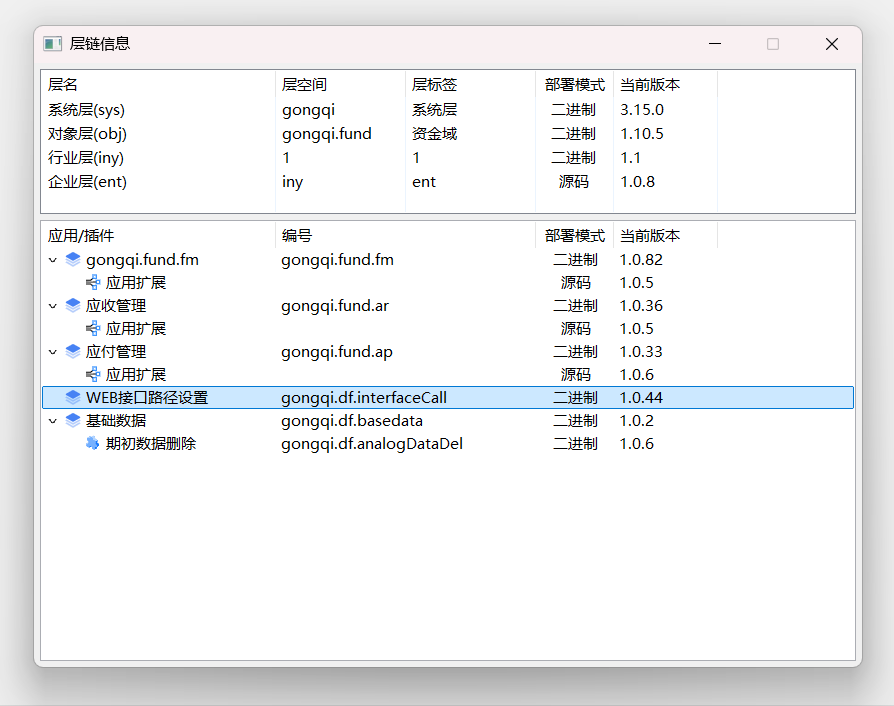Click the layer icon beside 基础数据
The width and height of the screenshot is (894, 706).
[73, 420]
